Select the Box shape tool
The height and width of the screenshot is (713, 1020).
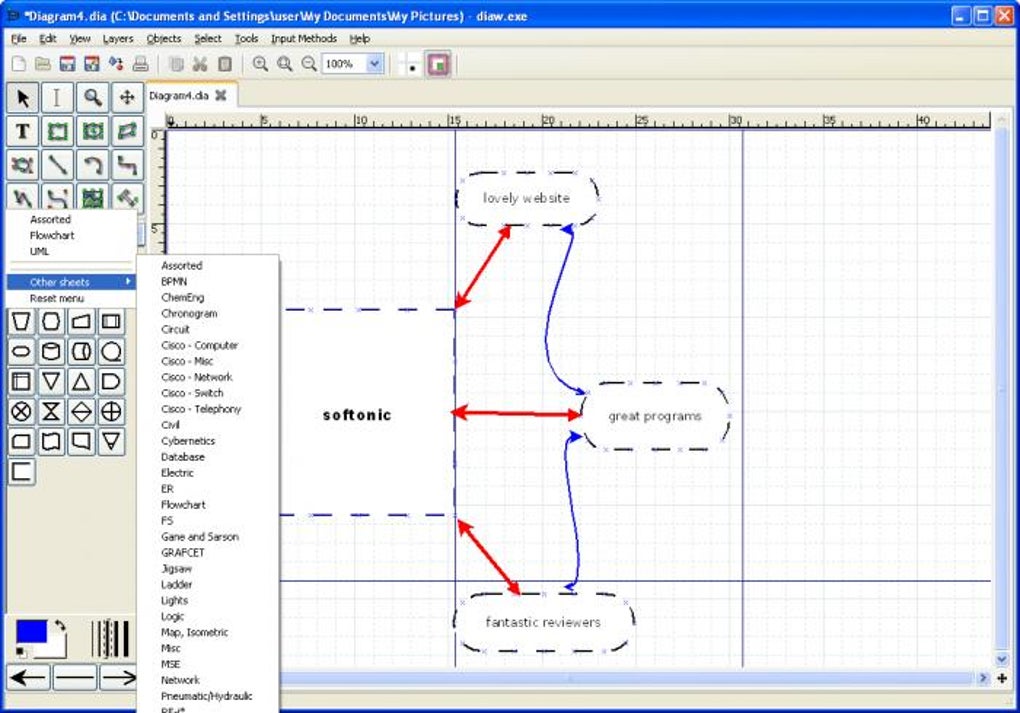point(57,131)
